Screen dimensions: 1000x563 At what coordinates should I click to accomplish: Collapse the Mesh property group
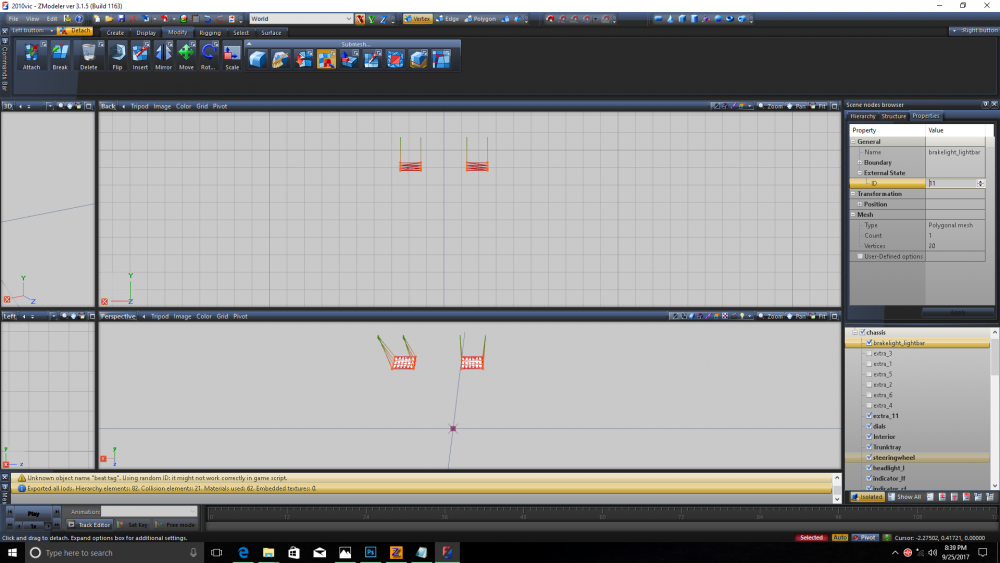click(x=853, y=215)
